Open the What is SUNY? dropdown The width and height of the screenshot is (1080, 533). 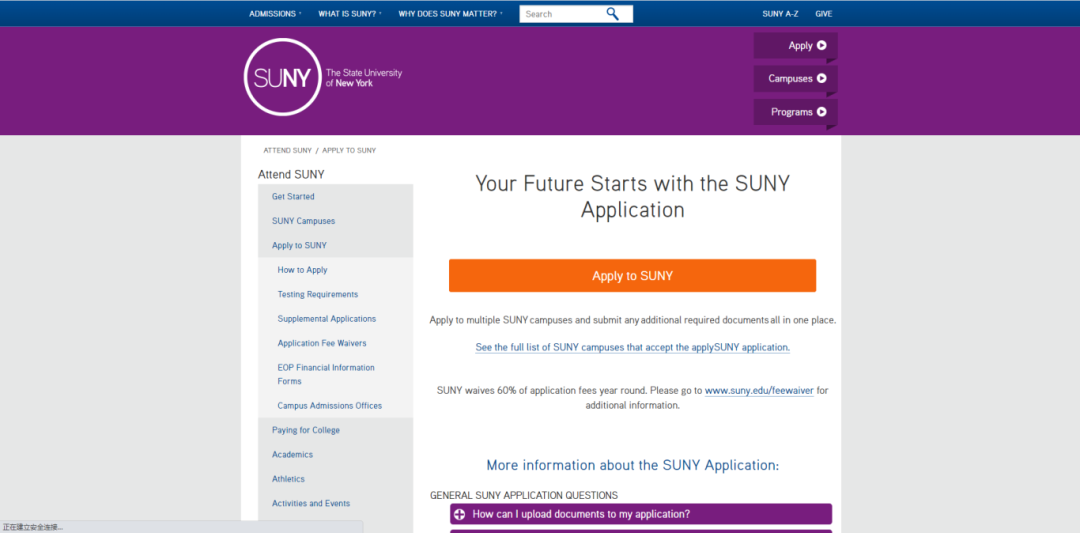[x=350, y=14]
